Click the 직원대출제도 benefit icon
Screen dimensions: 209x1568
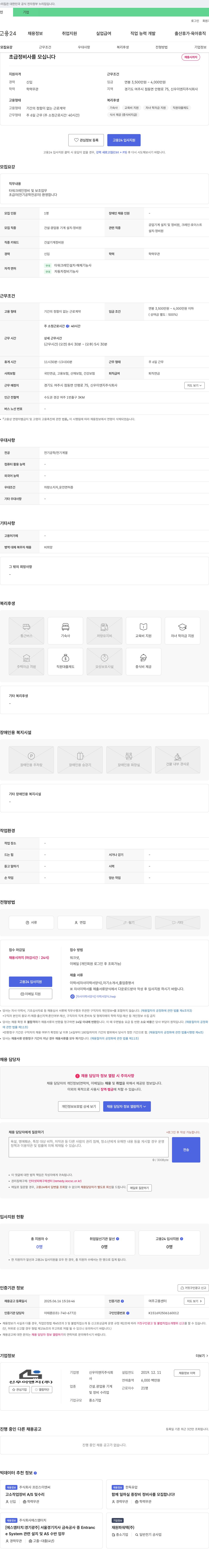[x=65, y=662]
